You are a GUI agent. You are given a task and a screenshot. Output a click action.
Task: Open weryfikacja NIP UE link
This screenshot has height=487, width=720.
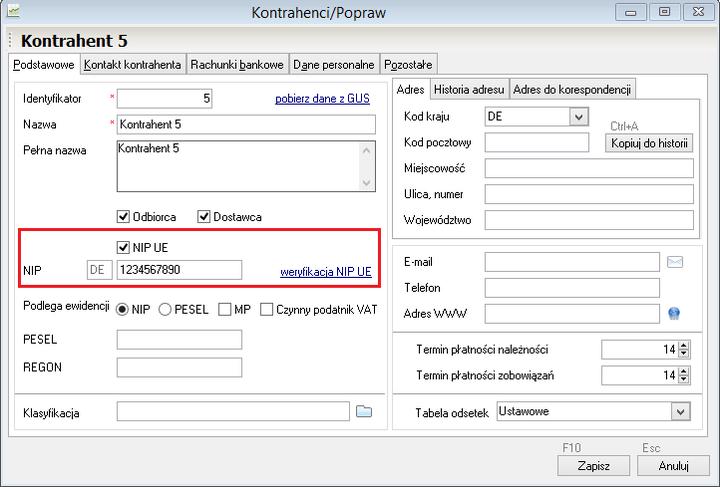pos(325,271)
